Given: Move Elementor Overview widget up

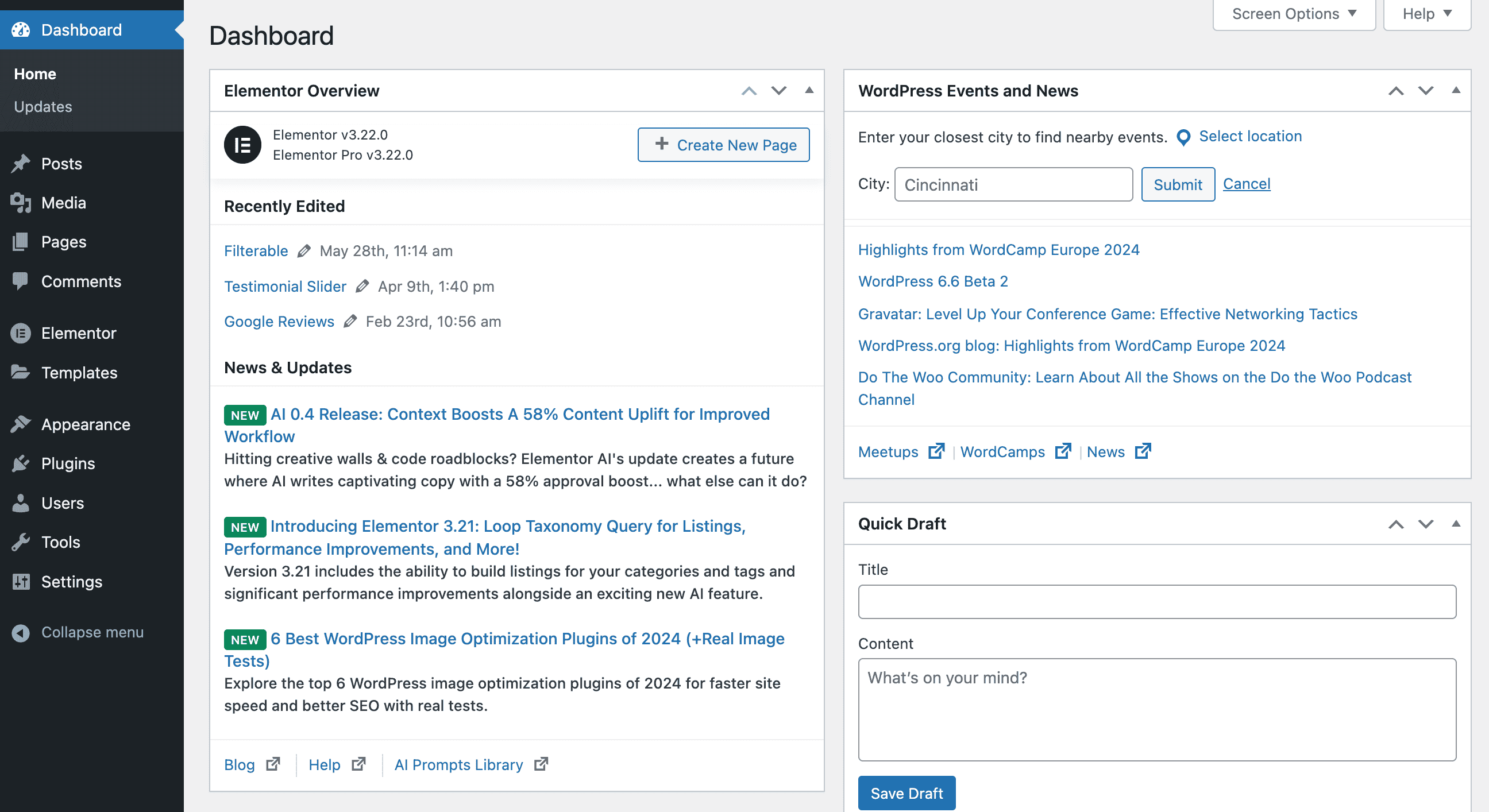Looking at the screenshot, I should click(749, 91).
